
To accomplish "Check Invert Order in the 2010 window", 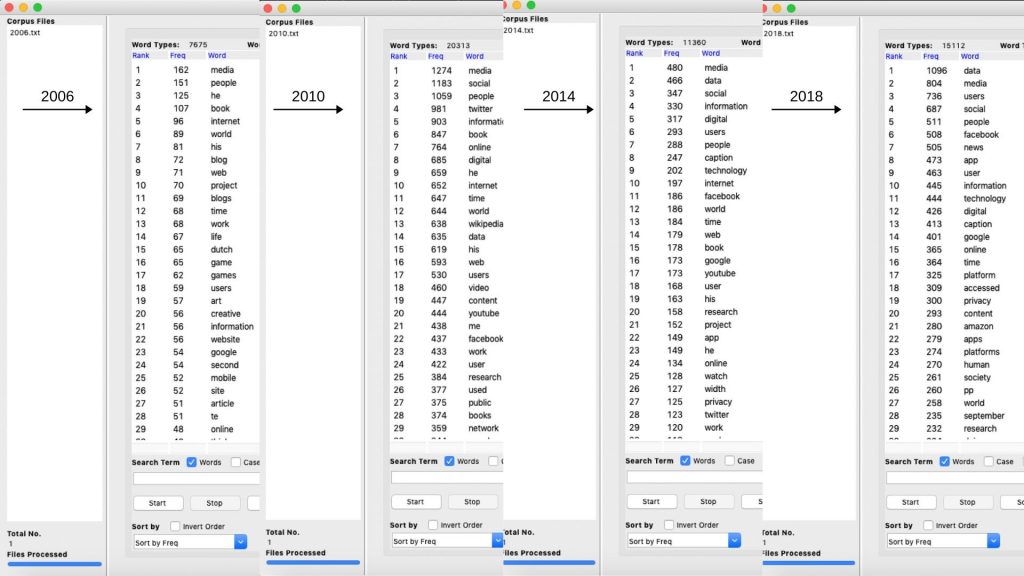I will click(x=433, y=525).
